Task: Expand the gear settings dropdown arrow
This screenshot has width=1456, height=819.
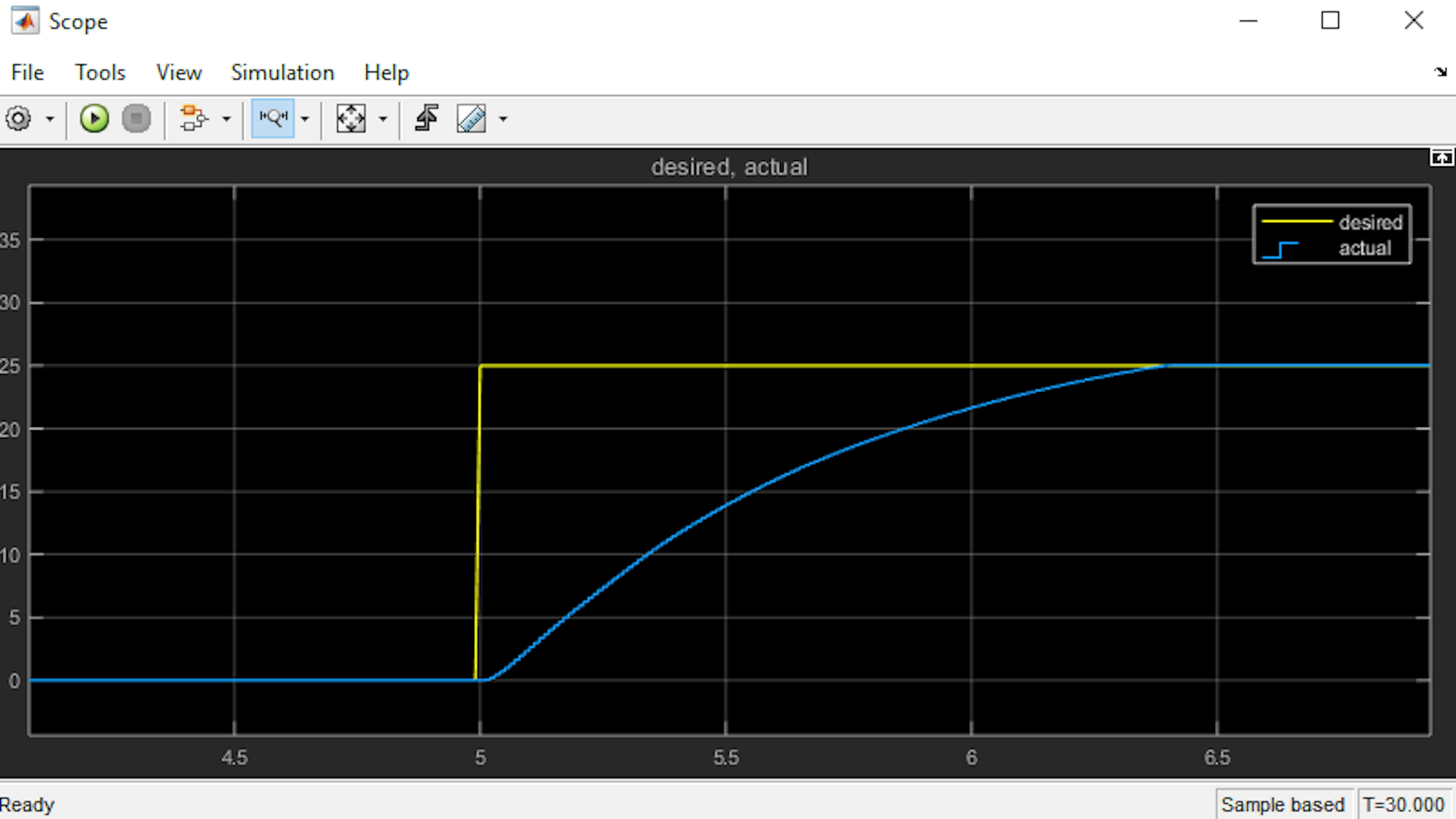Action: [50, 119]
